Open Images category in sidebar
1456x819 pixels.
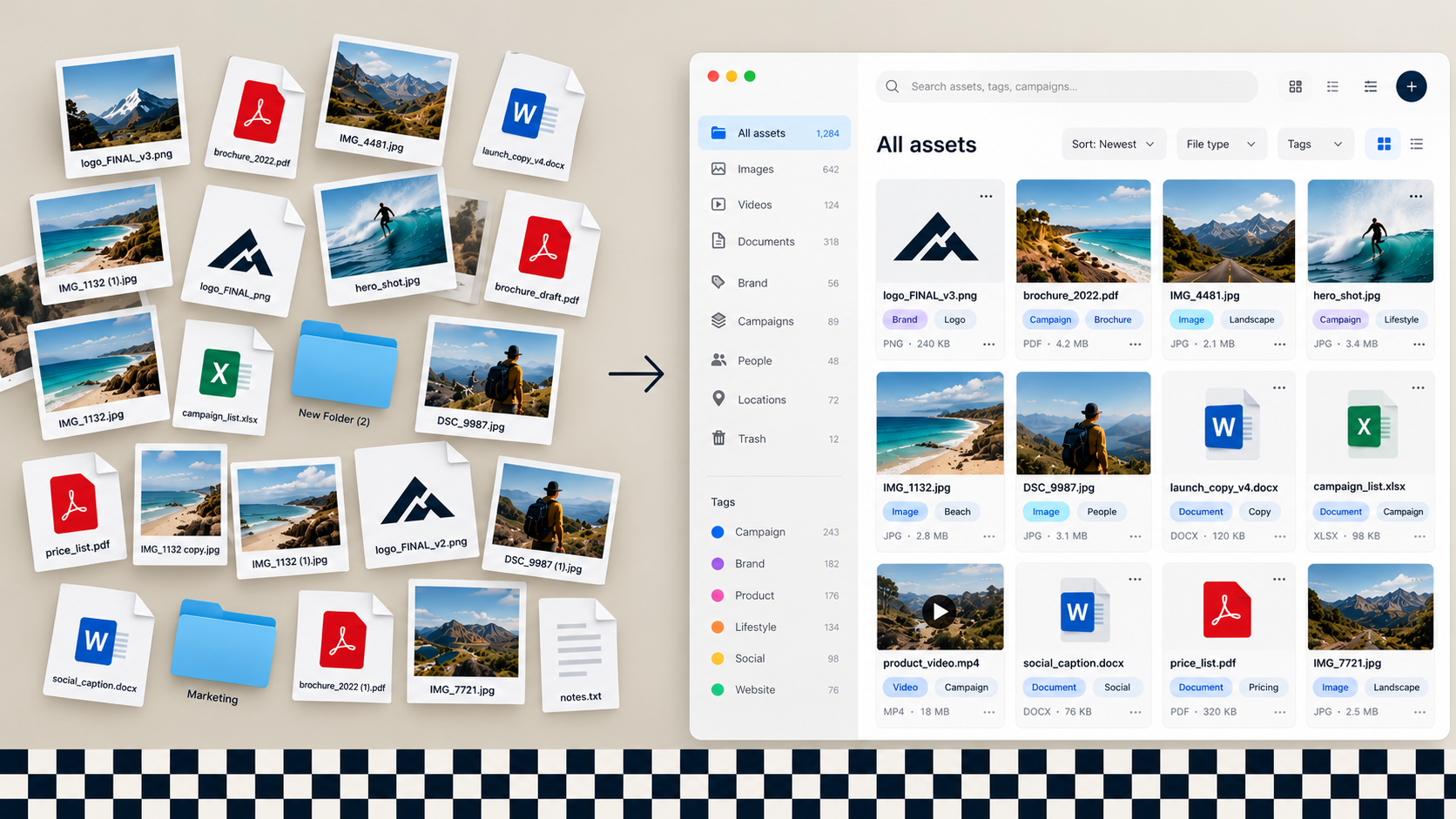click(774, 169)
